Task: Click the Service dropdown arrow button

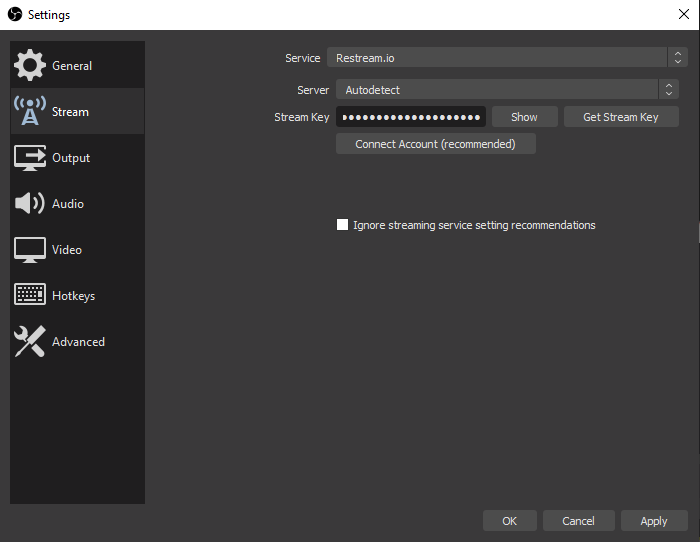Action: tap(678, 58)
